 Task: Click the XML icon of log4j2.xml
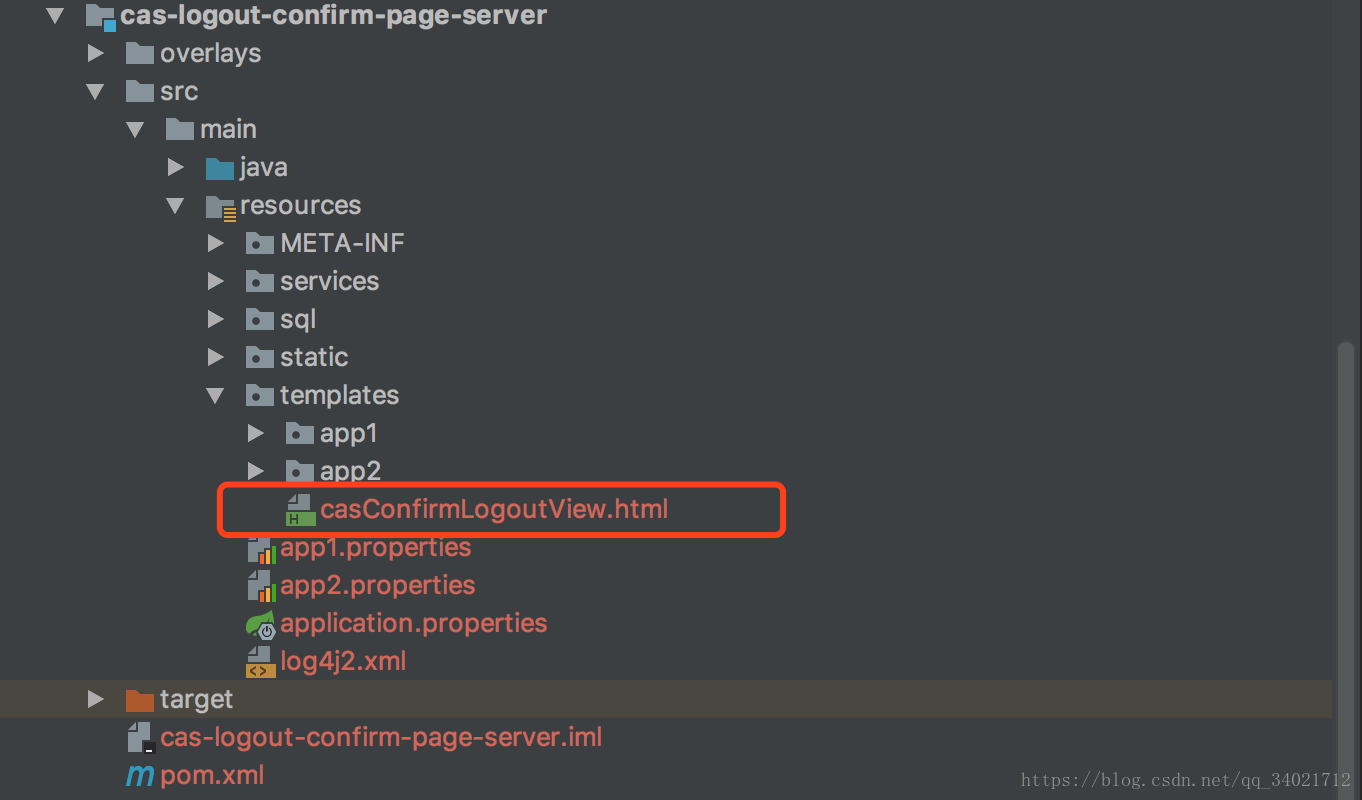[261, 662]
